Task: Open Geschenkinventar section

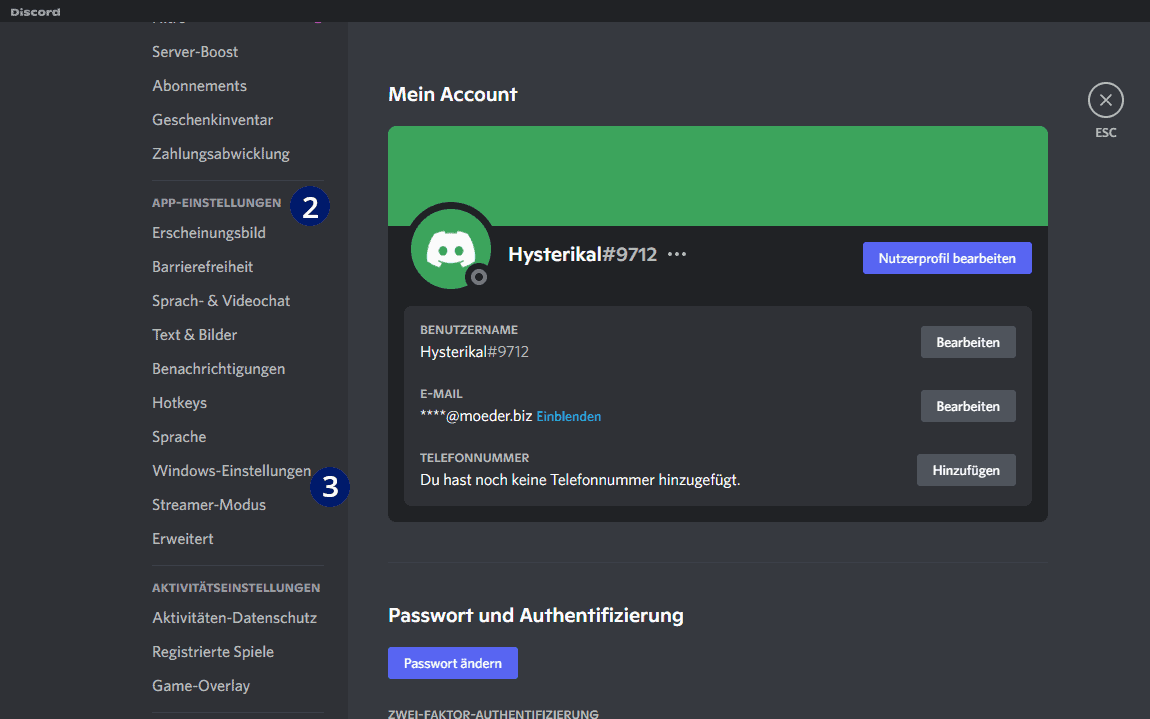Action: pyautogui.click(x=213, y=120)
